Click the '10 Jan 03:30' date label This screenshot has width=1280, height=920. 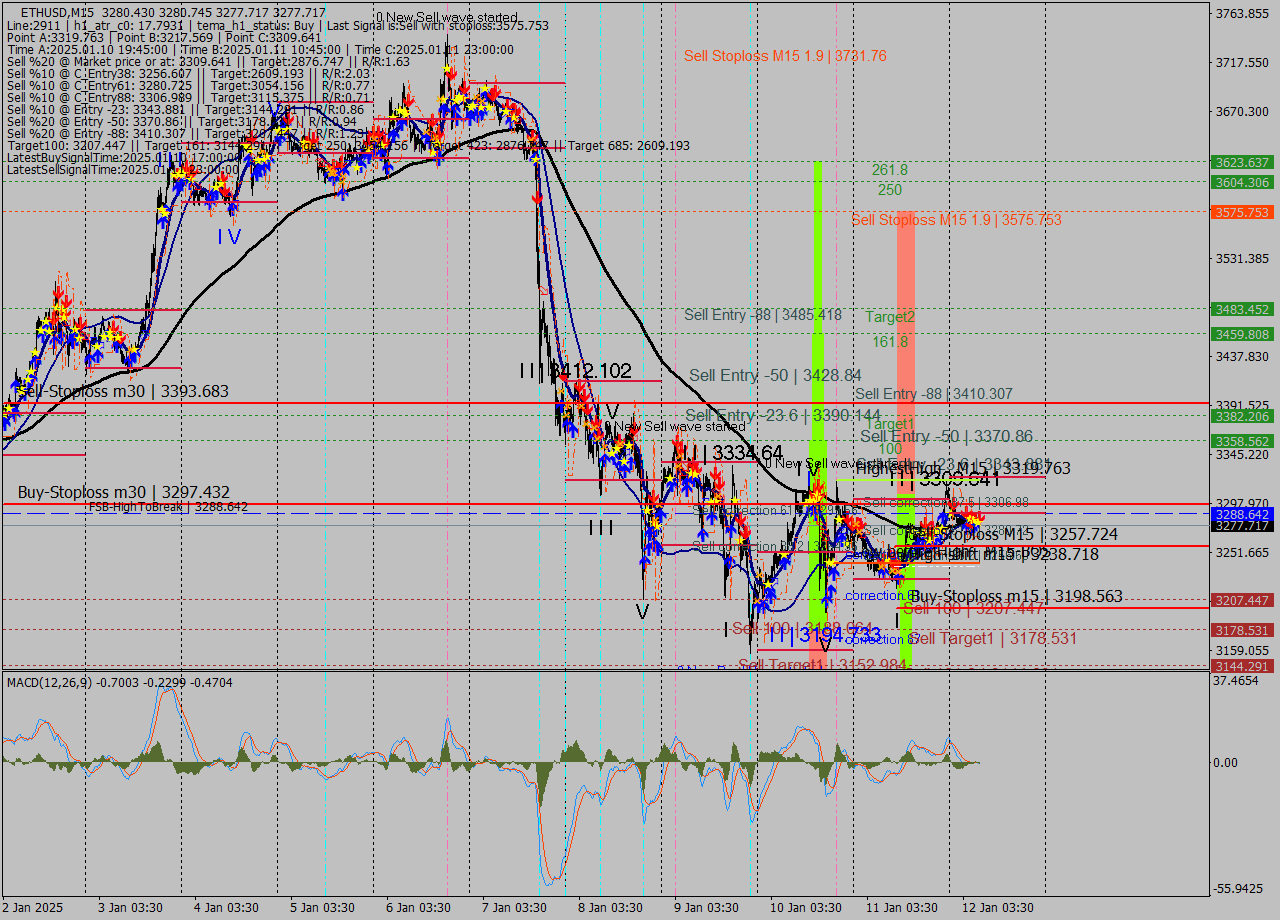click(x=805, y=908)
